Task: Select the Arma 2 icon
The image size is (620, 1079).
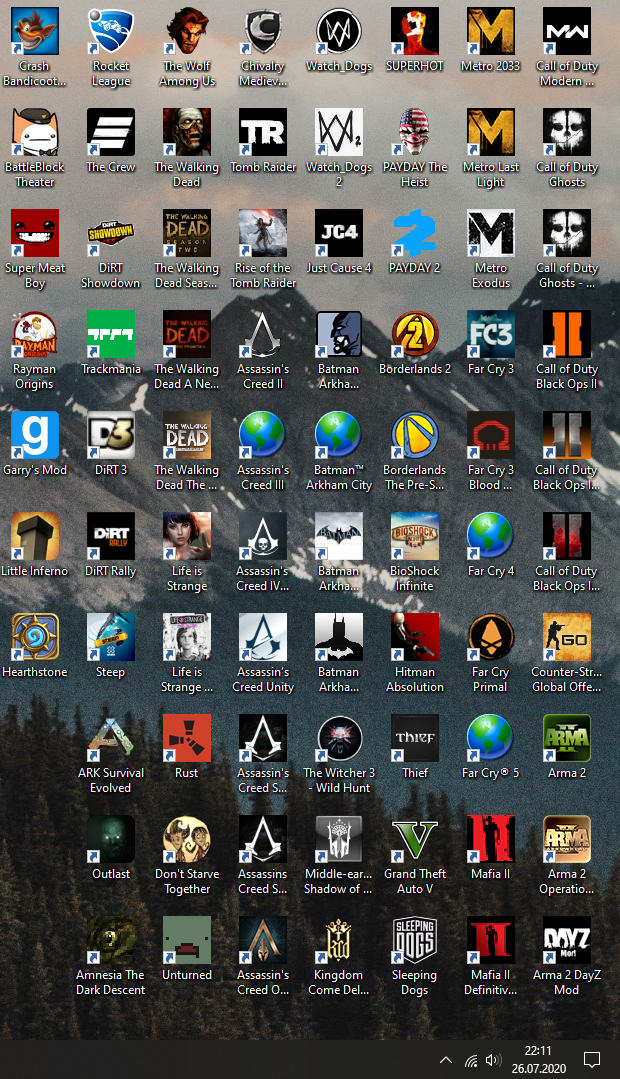Action: coord(567,739)
